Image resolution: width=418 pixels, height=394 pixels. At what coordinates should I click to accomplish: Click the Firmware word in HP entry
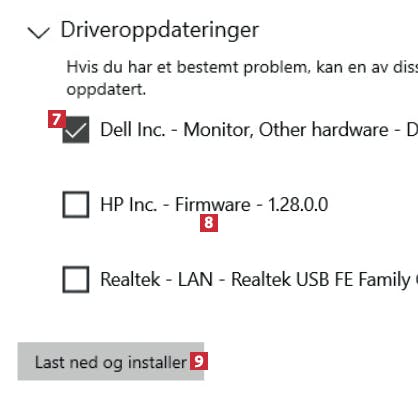[x=213, y=204]
